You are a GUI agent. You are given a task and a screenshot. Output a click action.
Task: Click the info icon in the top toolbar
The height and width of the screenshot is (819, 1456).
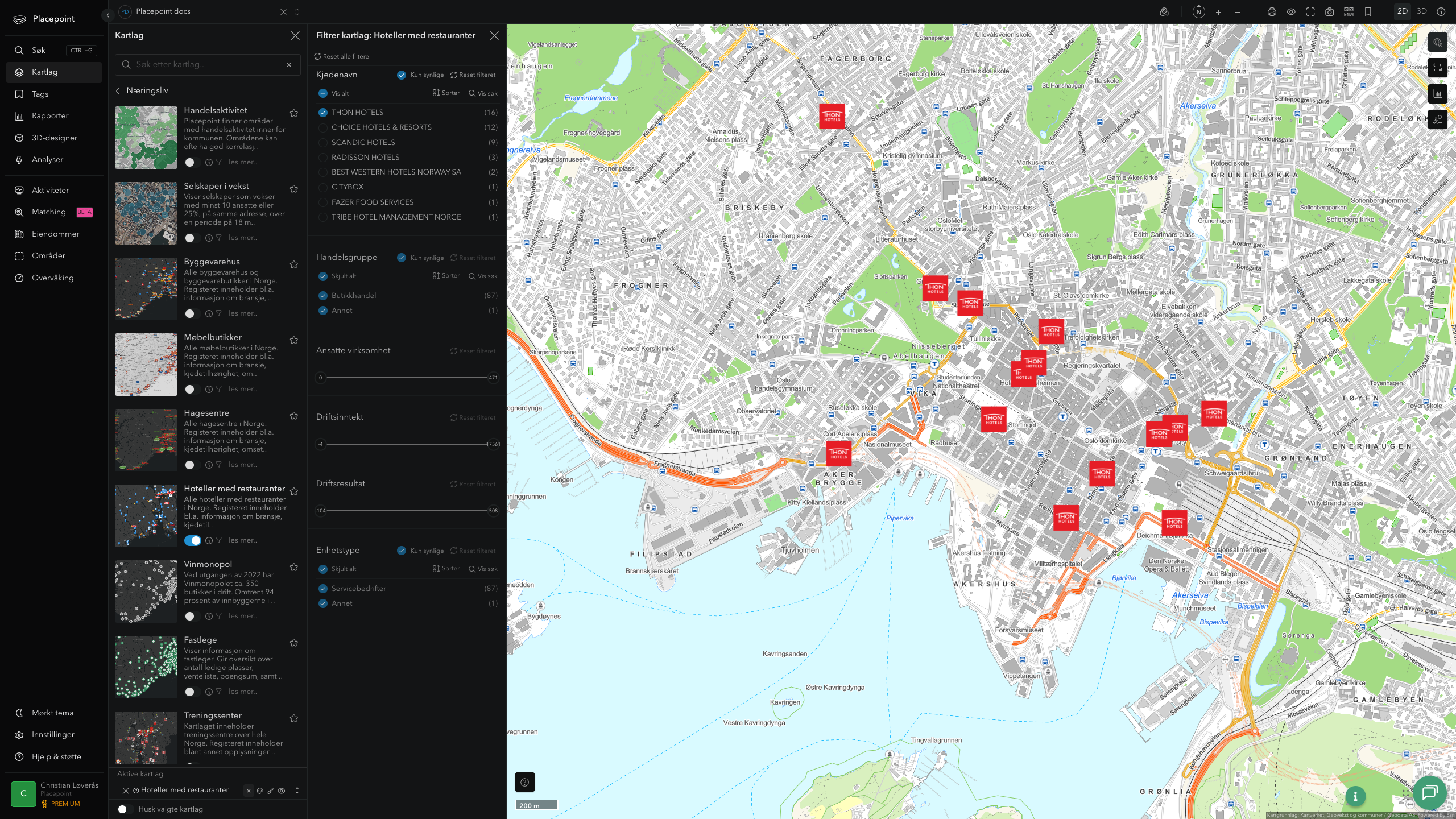[x=1441, y=11]
